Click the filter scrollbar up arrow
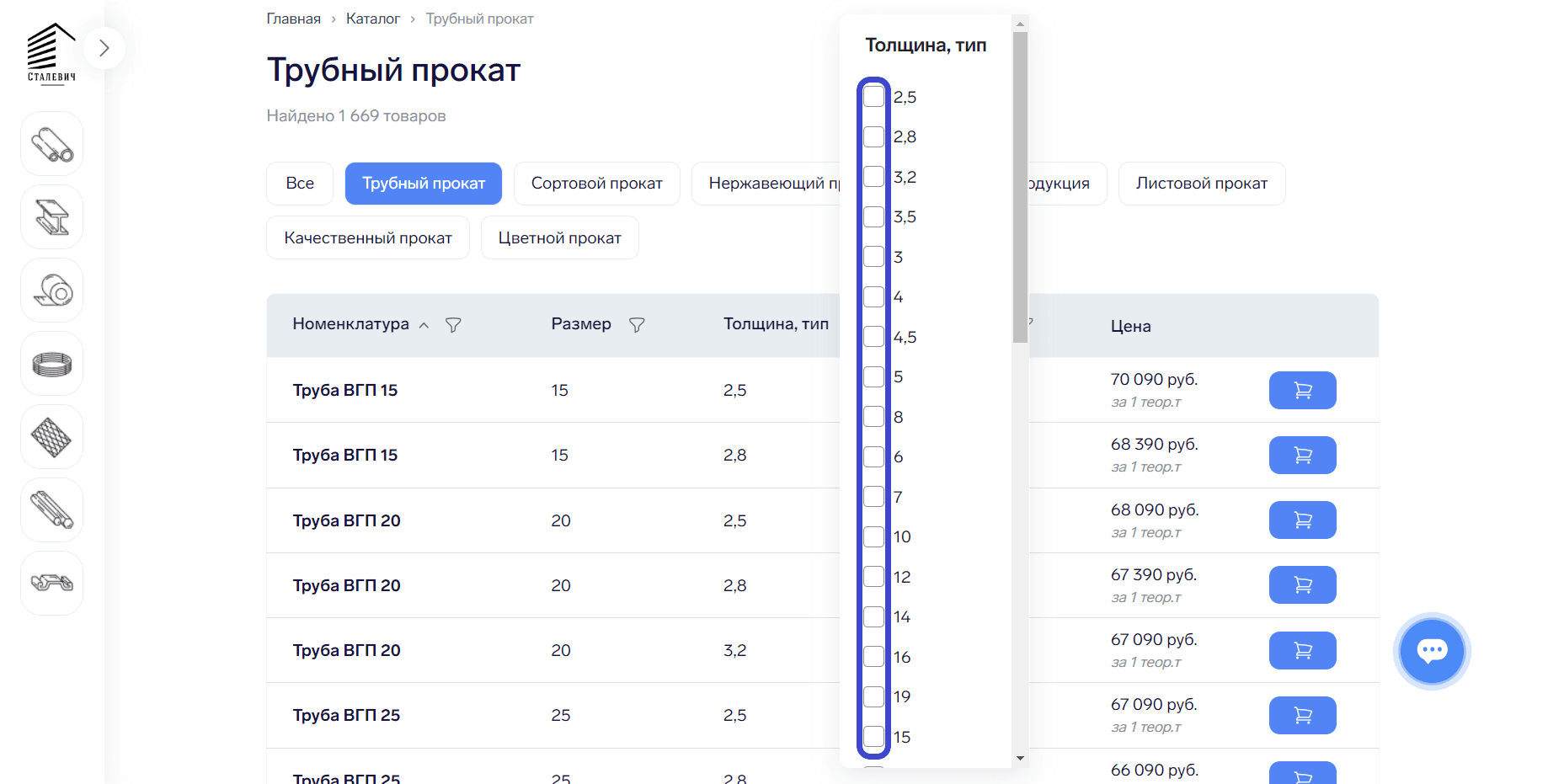1548x784 pixels. click(x=1020, y=24)
